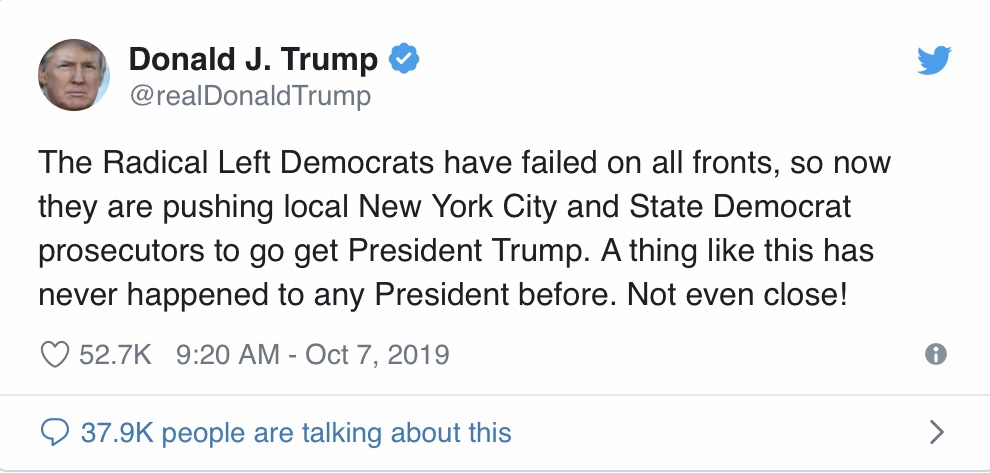Click the 52.7K likes count
This screenshot has width=990, height=473.
coord(115,354)
